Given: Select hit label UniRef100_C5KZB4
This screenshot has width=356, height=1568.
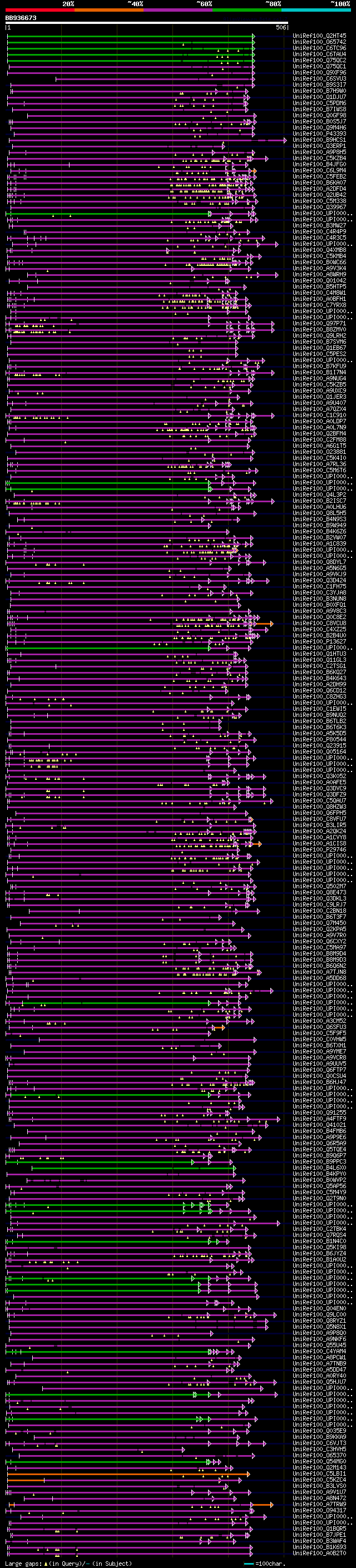Looking at the screenshot, I should [319, 159].
